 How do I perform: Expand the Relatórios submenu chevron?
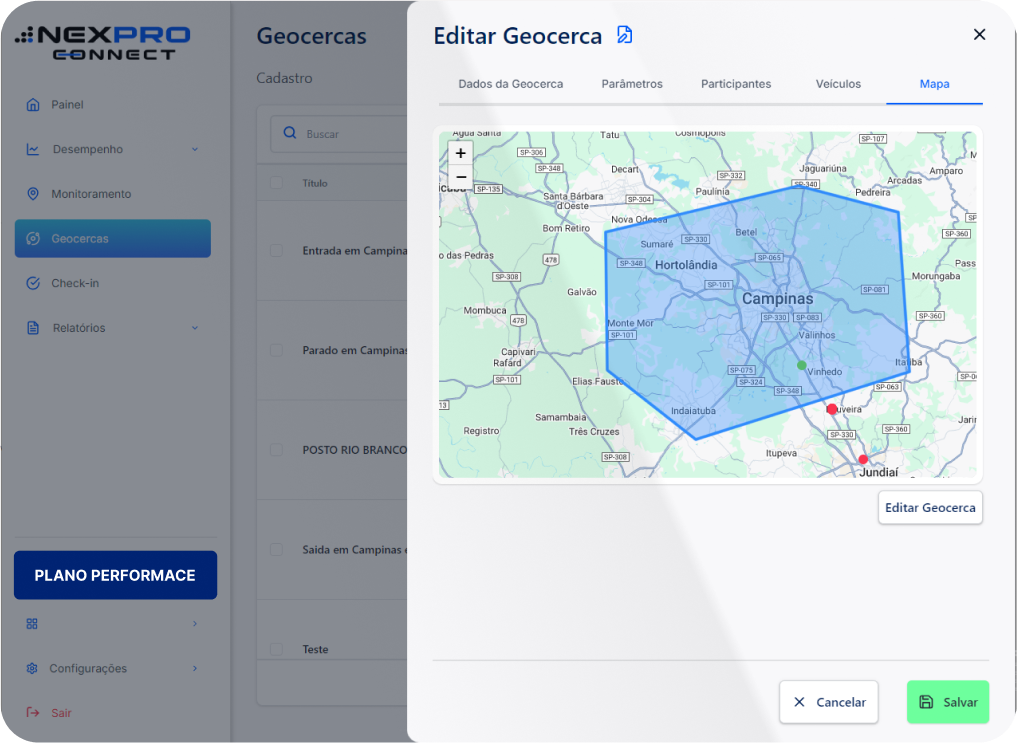pos(195,328)
